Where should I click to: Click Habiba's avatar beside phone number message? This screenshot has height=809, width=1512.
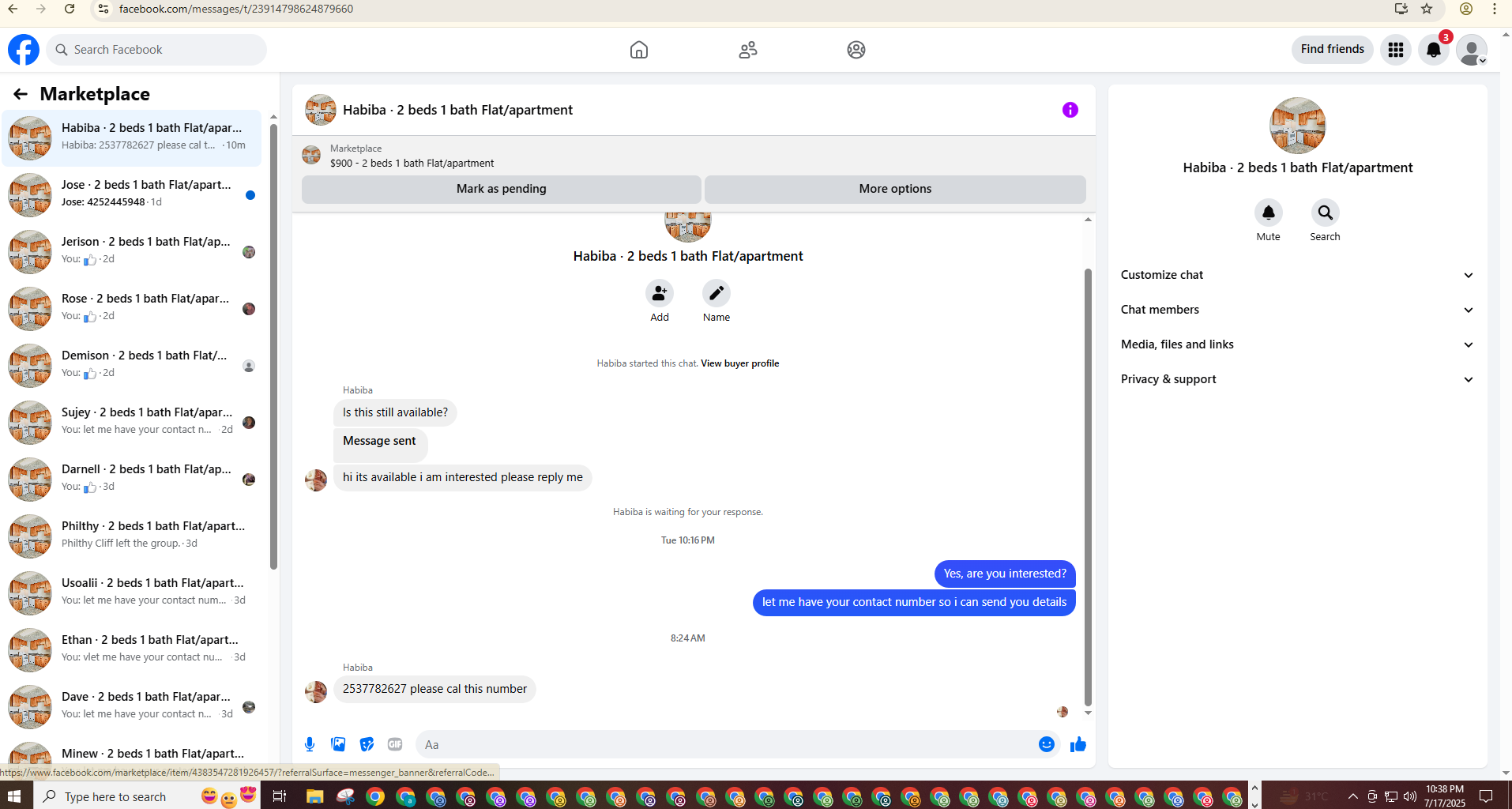click(x=316, y=692)
